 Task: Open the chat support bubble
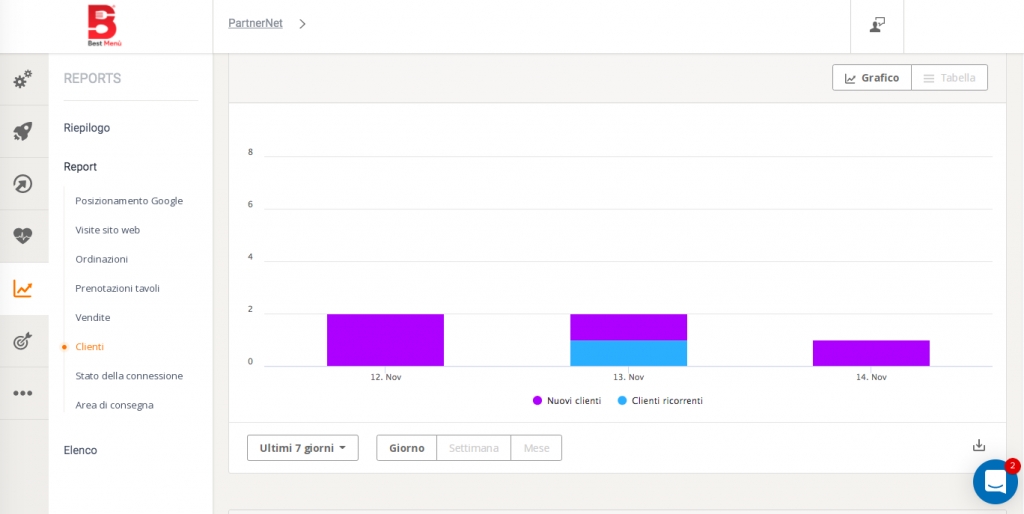(994, 482)
